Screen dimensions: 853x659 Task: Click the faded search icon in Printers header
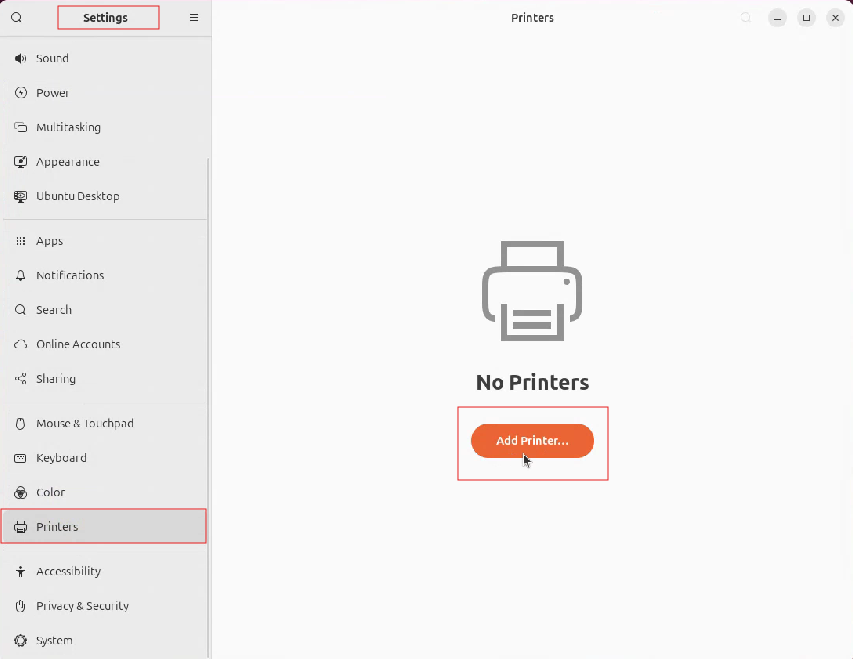tap(746, 17)
